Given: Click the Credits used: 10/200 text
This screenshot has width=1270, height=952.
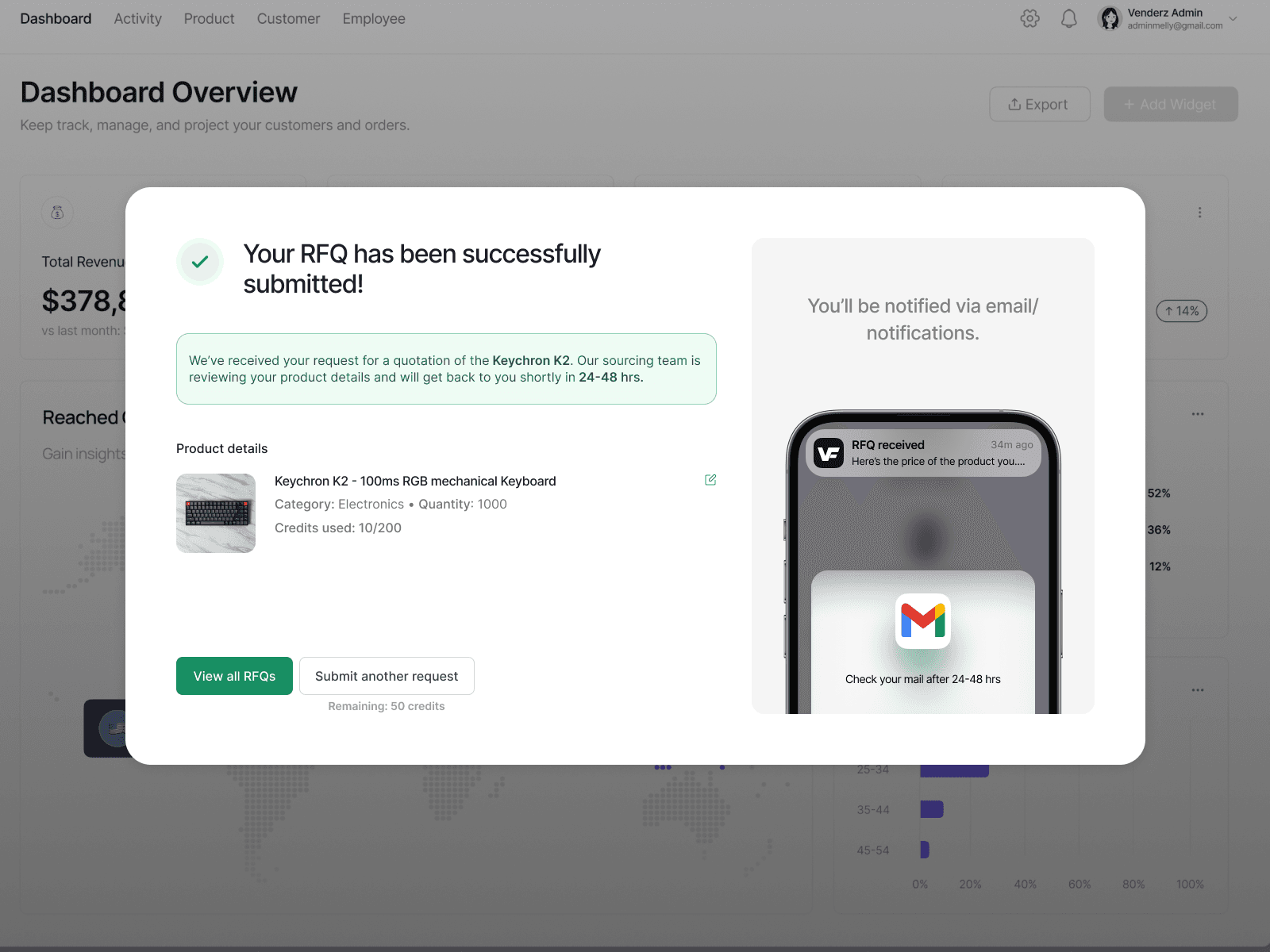Looking at the screenshot, I should pos(338,528).
